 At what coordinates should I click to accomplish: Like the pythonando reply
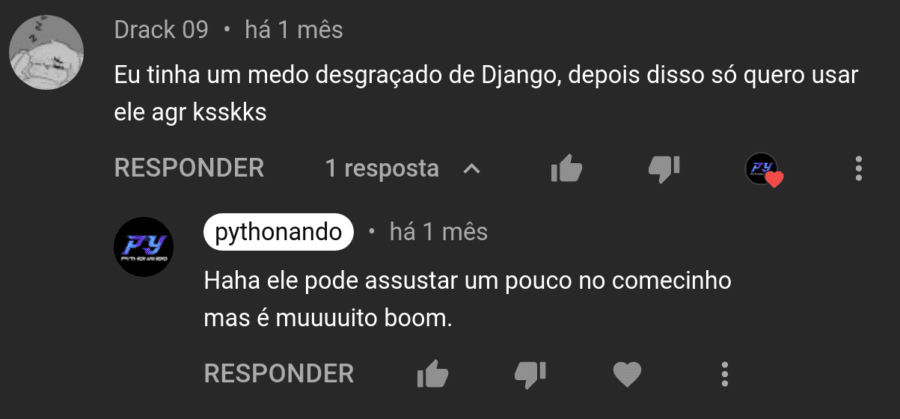pyautogui.click(x=432, y=374)
